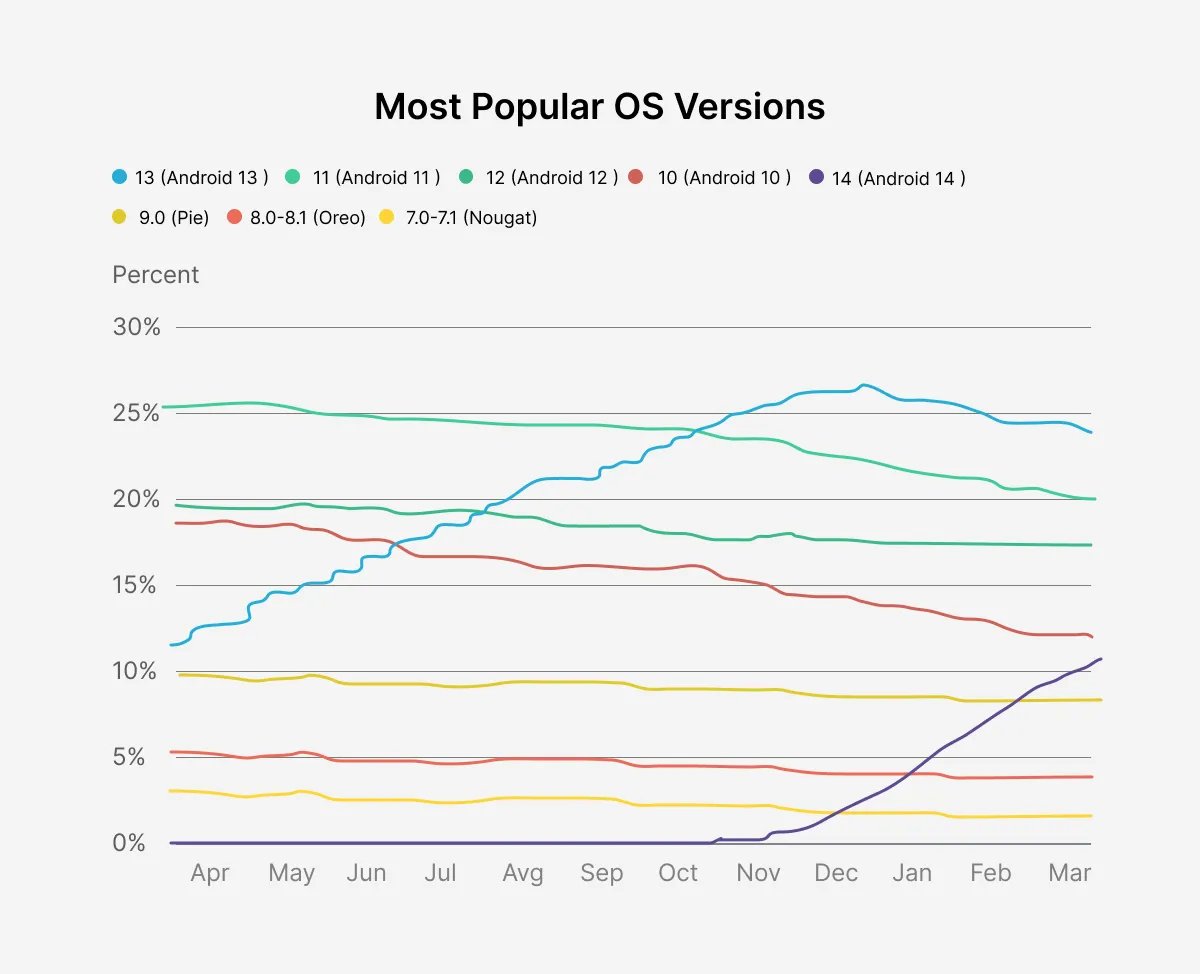This screenshot has height=974, width=1200.
Task: Click the Oreo legend color dot
Action: (235, 217)
